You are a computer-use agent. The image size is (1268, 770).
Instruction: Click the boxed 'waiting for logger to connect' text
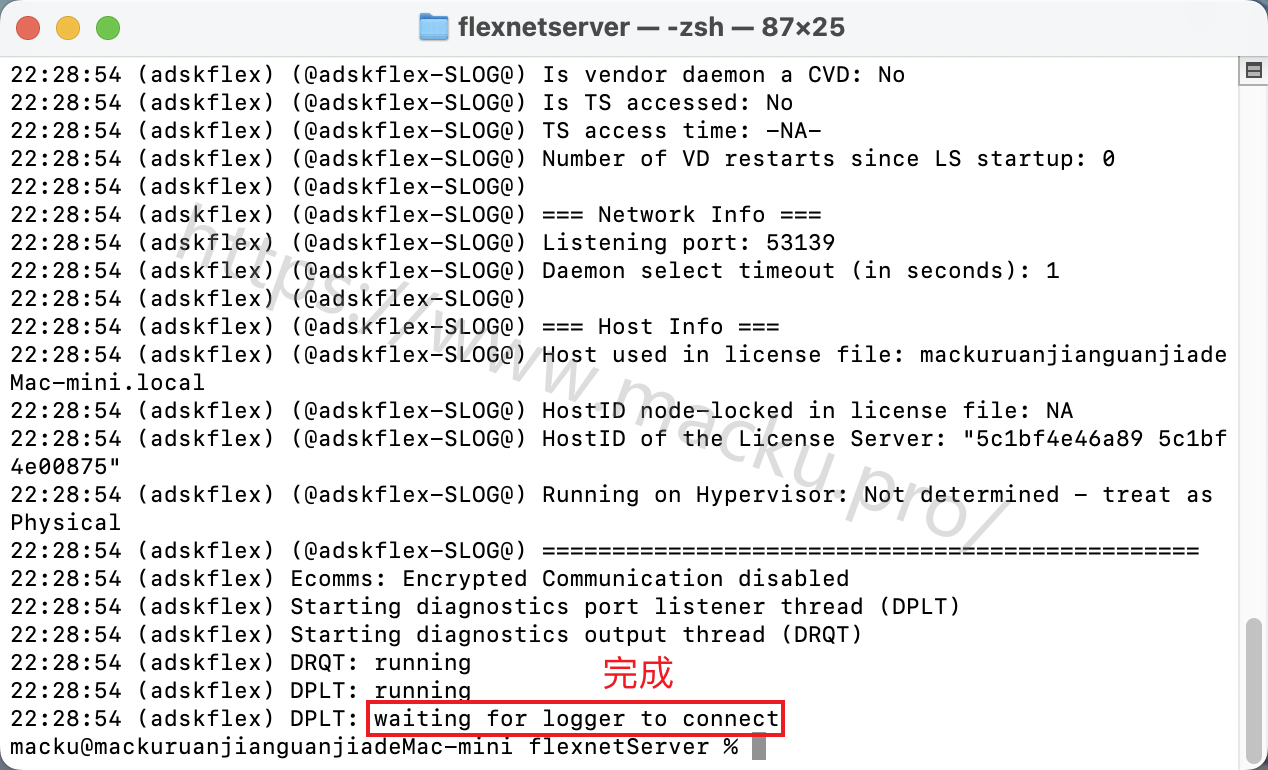pos(576,719)
